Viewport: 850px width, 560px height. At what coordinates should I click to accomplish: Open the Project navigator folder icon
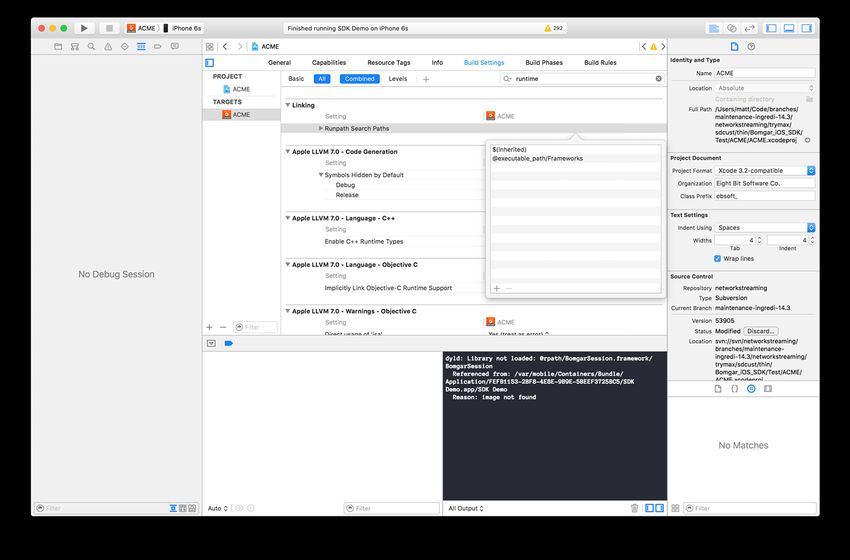pos(58,47)
